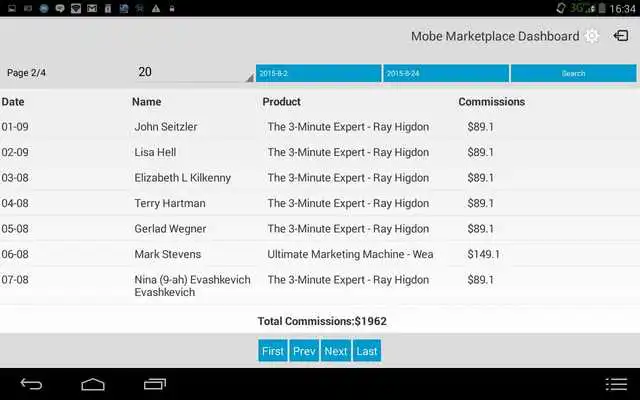Go to the Next page

(336, 351)
